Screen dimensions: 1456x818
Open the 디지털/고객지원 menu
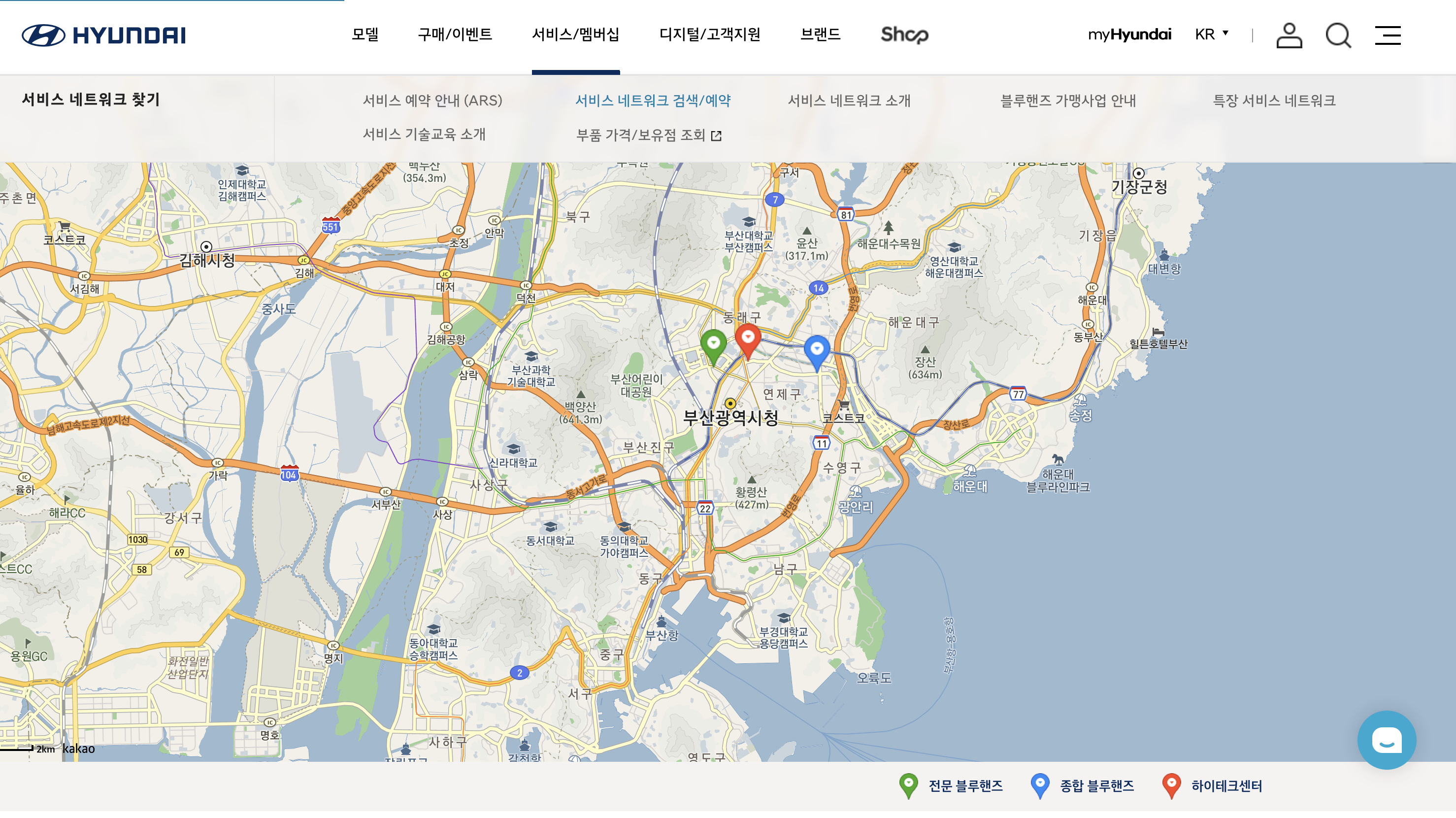[709, 34]
